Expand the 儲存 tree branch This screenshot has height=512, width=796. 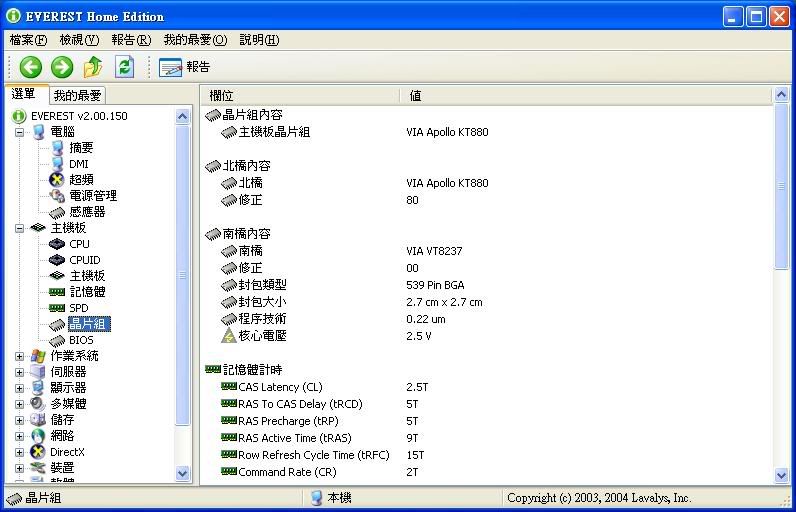tap(19, 420)
